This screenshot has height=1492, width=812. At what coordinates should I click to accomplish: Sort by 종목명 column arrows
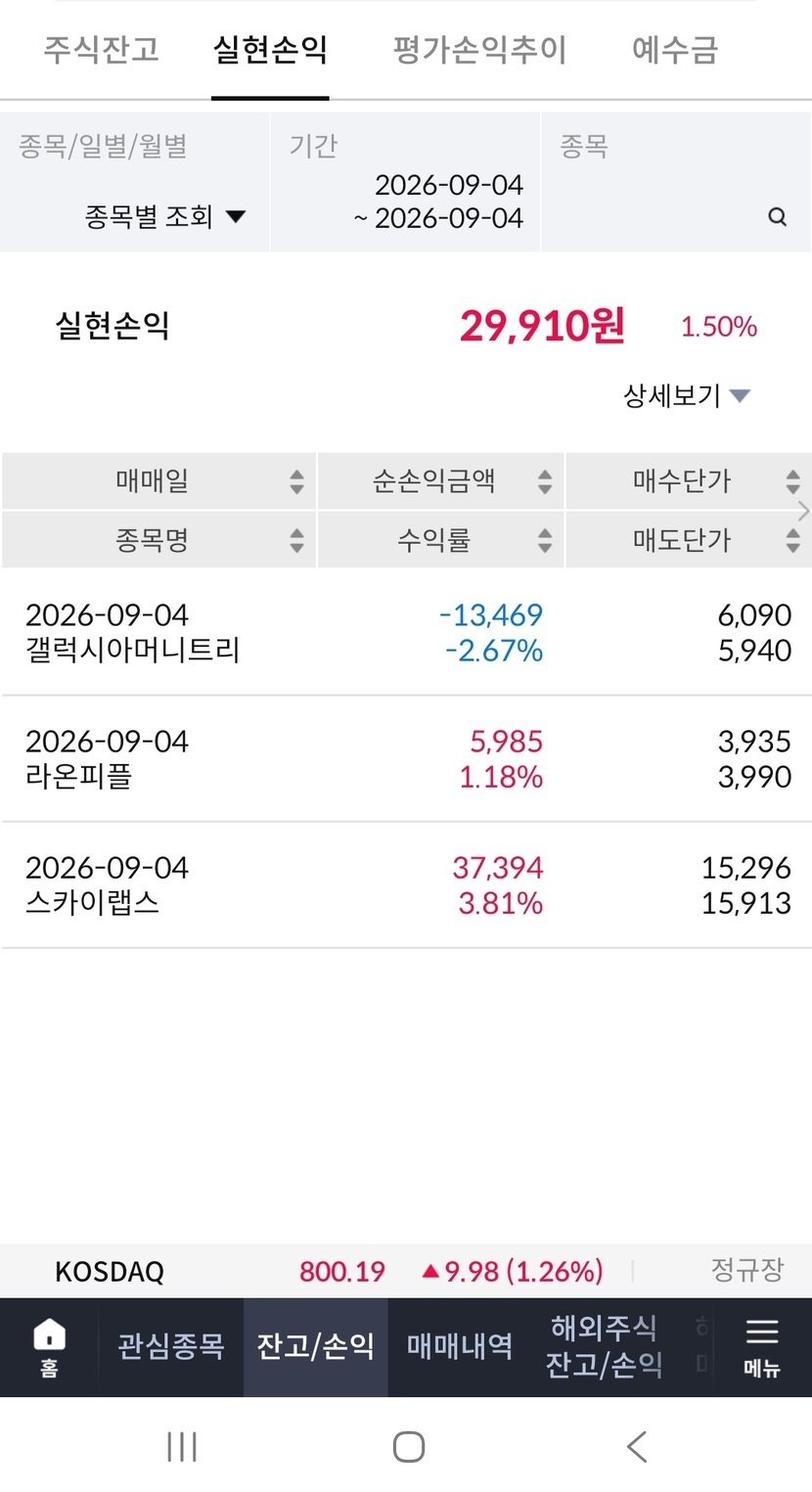pyautogui.click(x=296, y=540)
